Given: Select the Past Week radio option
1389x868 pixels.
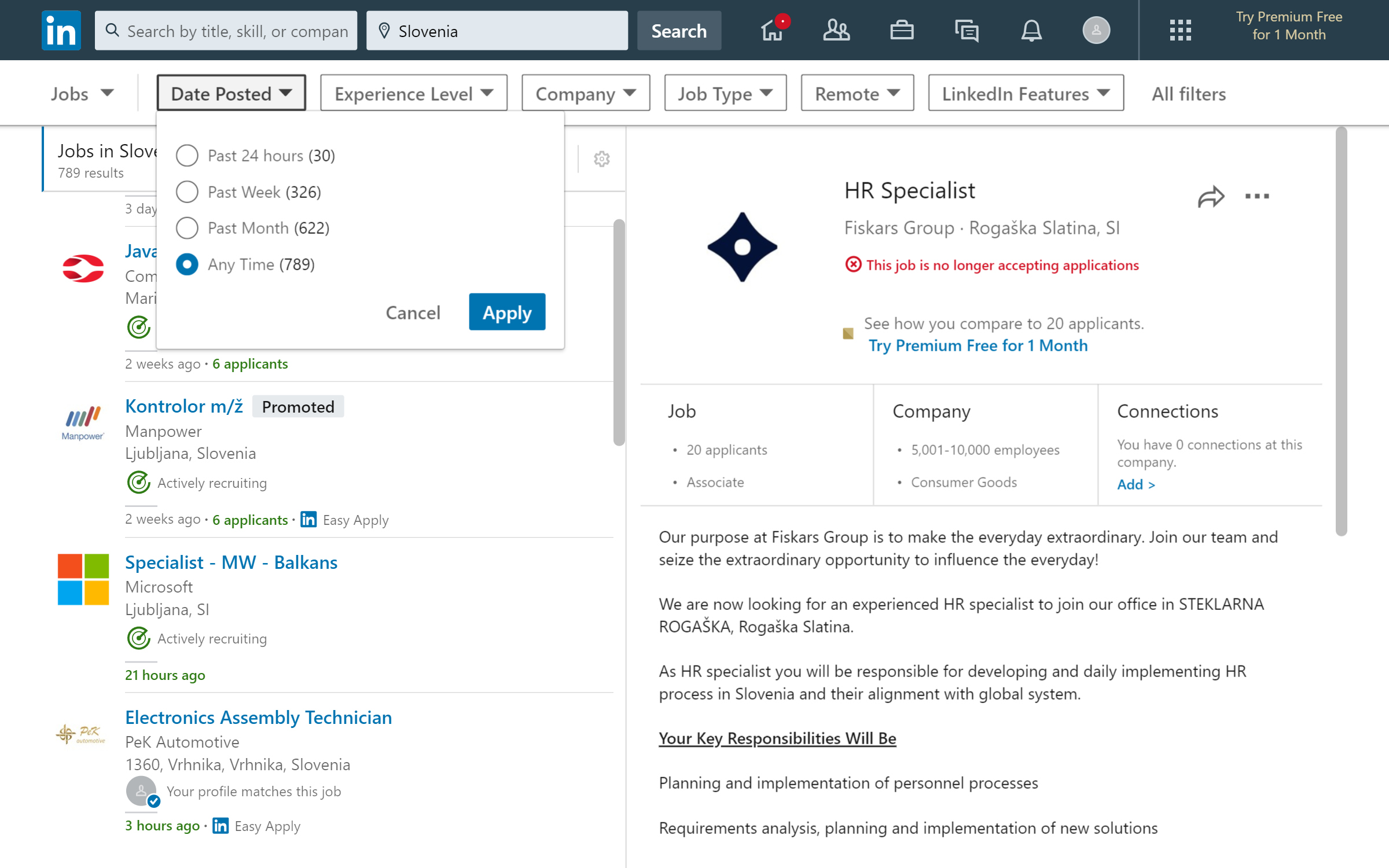Looking at the screenshot, I should (x=187, y=192).
